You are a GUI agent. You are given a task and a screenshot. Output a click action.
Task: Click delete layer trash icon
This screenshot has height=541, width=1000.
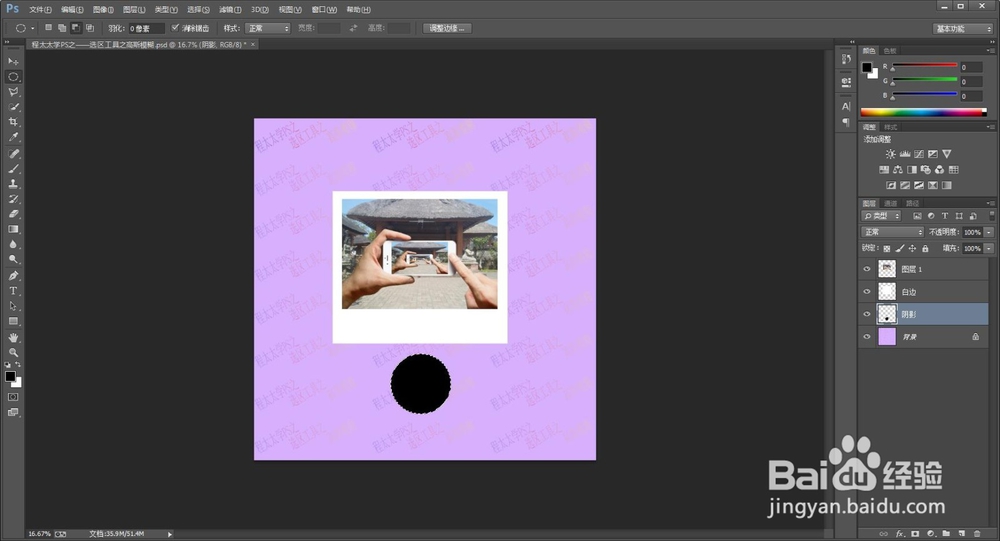[x=976, y=533]
